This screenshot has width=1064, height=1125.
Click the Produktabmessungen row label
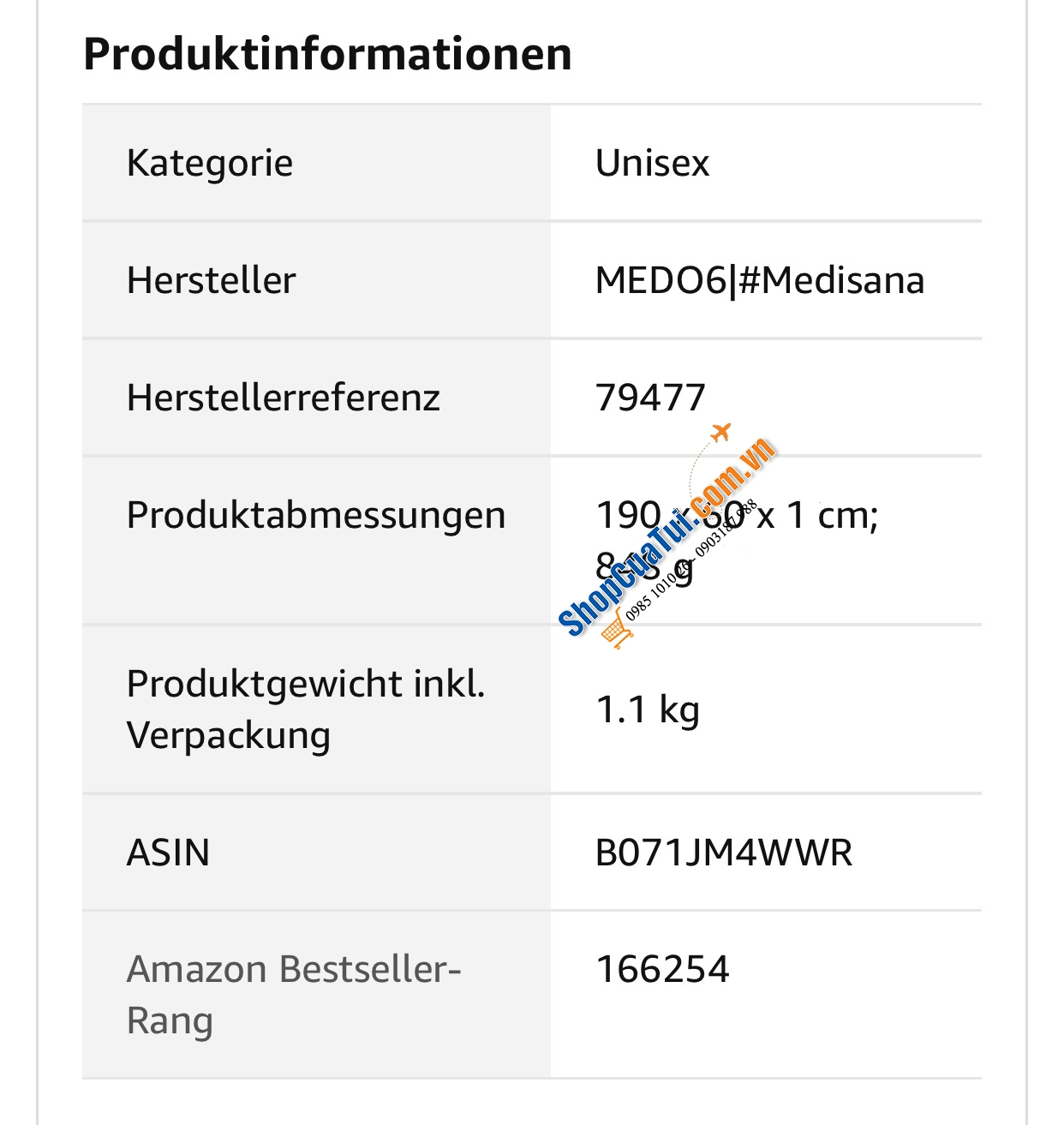(x=315, y=515)
